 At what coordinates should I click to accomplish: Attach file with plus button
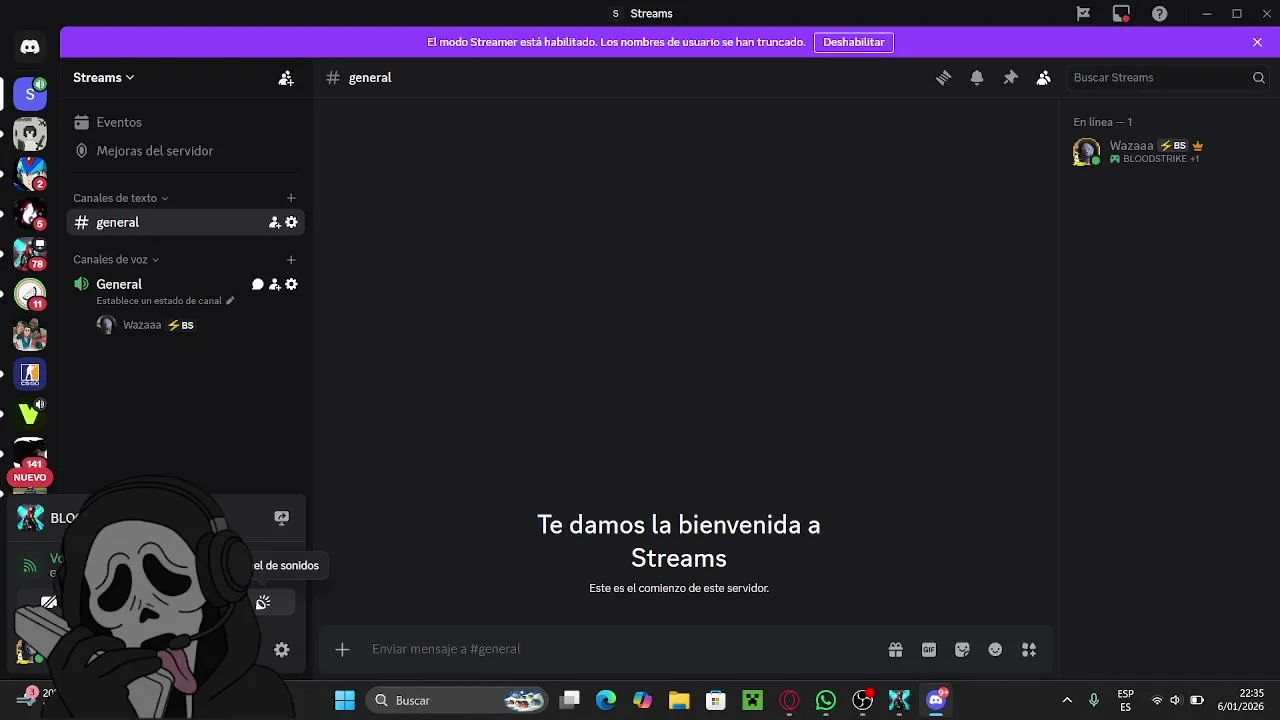click(342, 650)
